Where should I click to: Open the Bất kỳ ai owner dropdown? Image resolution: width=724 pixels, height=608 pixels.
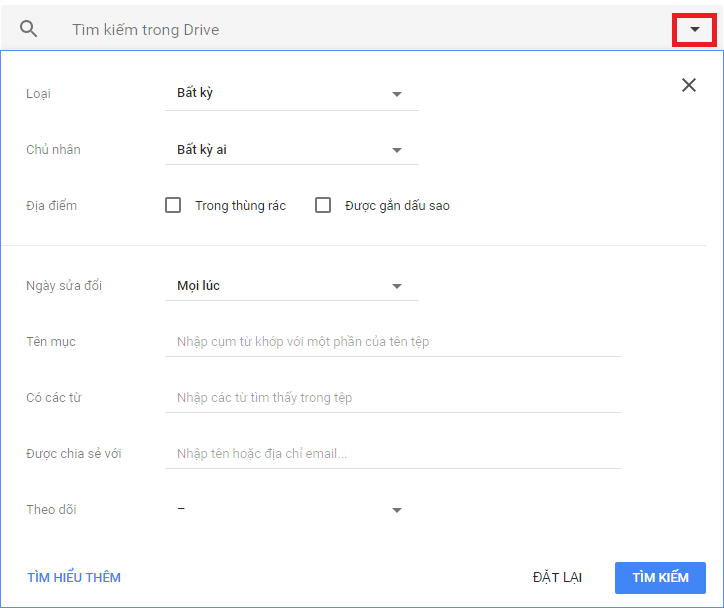point(291,150)
